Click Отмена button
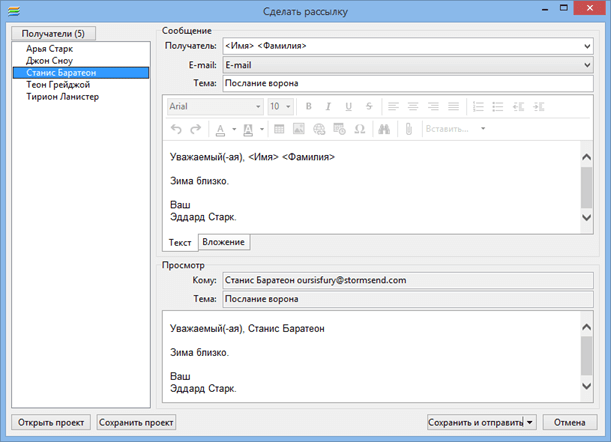Image resolution: width=611 pixels, height=442 pixels. pyautogui.click(x=570, y=422)
